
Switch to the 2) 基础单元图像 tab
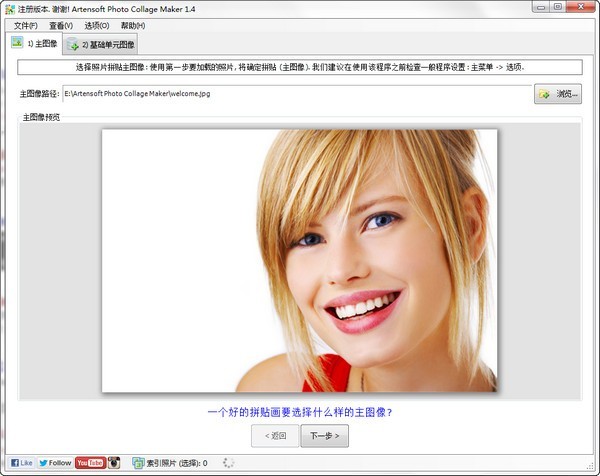click(x=101, y=45)
